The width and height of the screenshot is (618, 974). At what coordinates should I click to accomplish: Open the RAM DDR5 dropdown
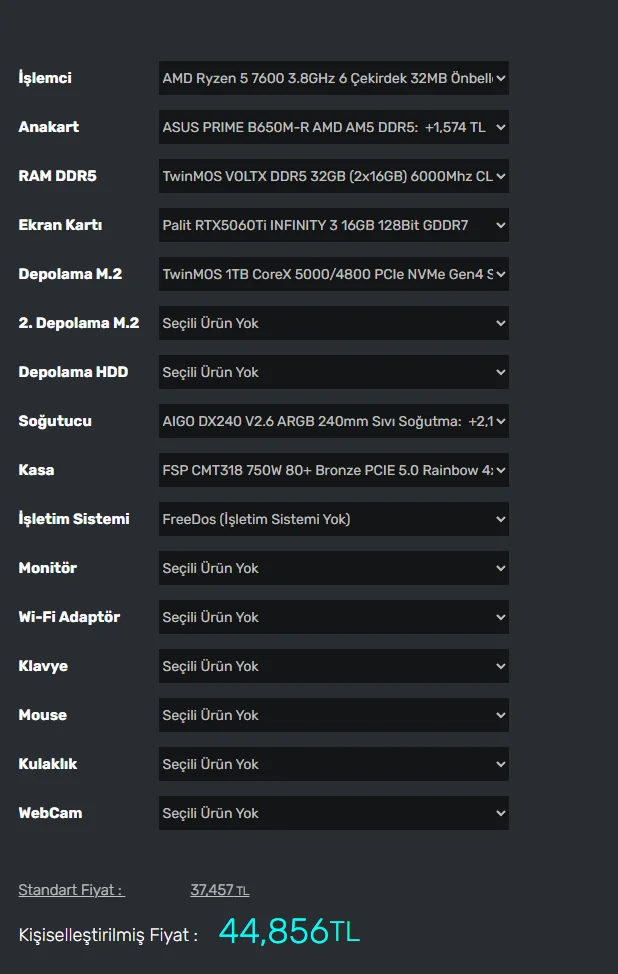(333, 176)
